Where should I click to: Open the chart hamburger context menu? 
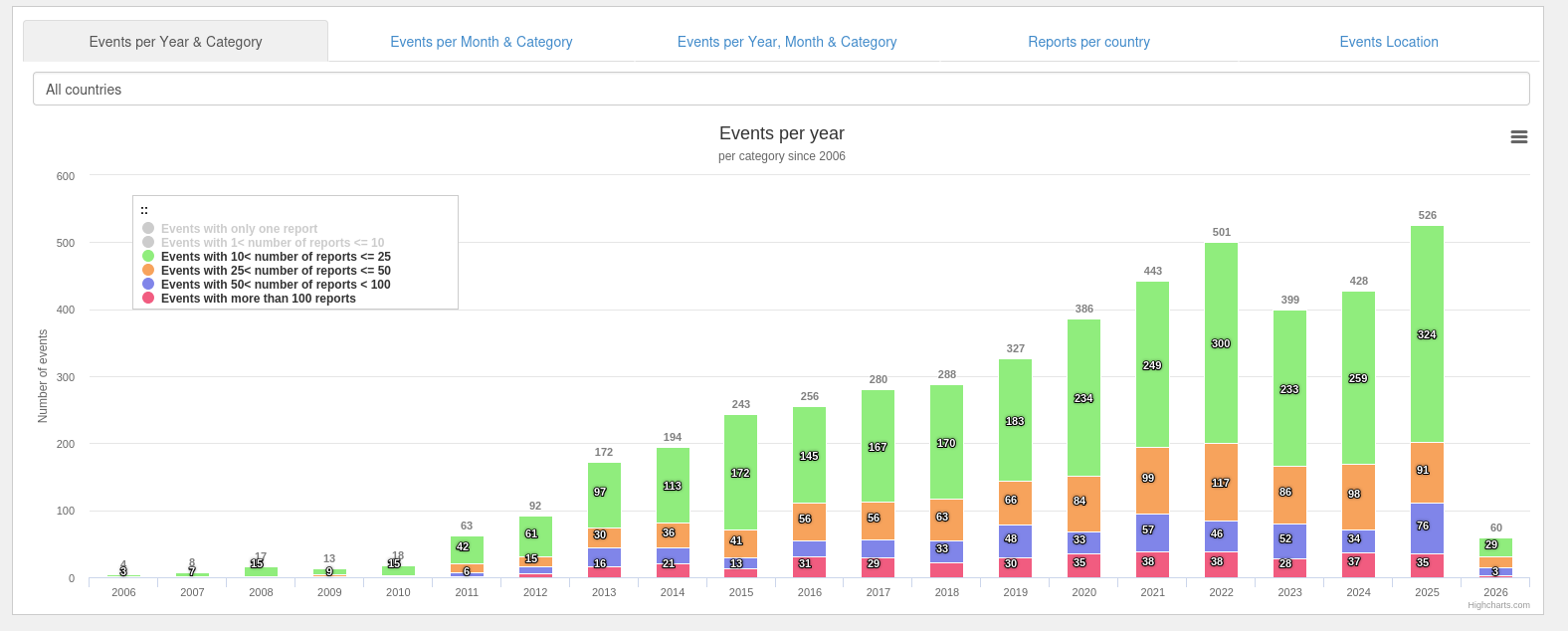click(x=1518, y=137)
